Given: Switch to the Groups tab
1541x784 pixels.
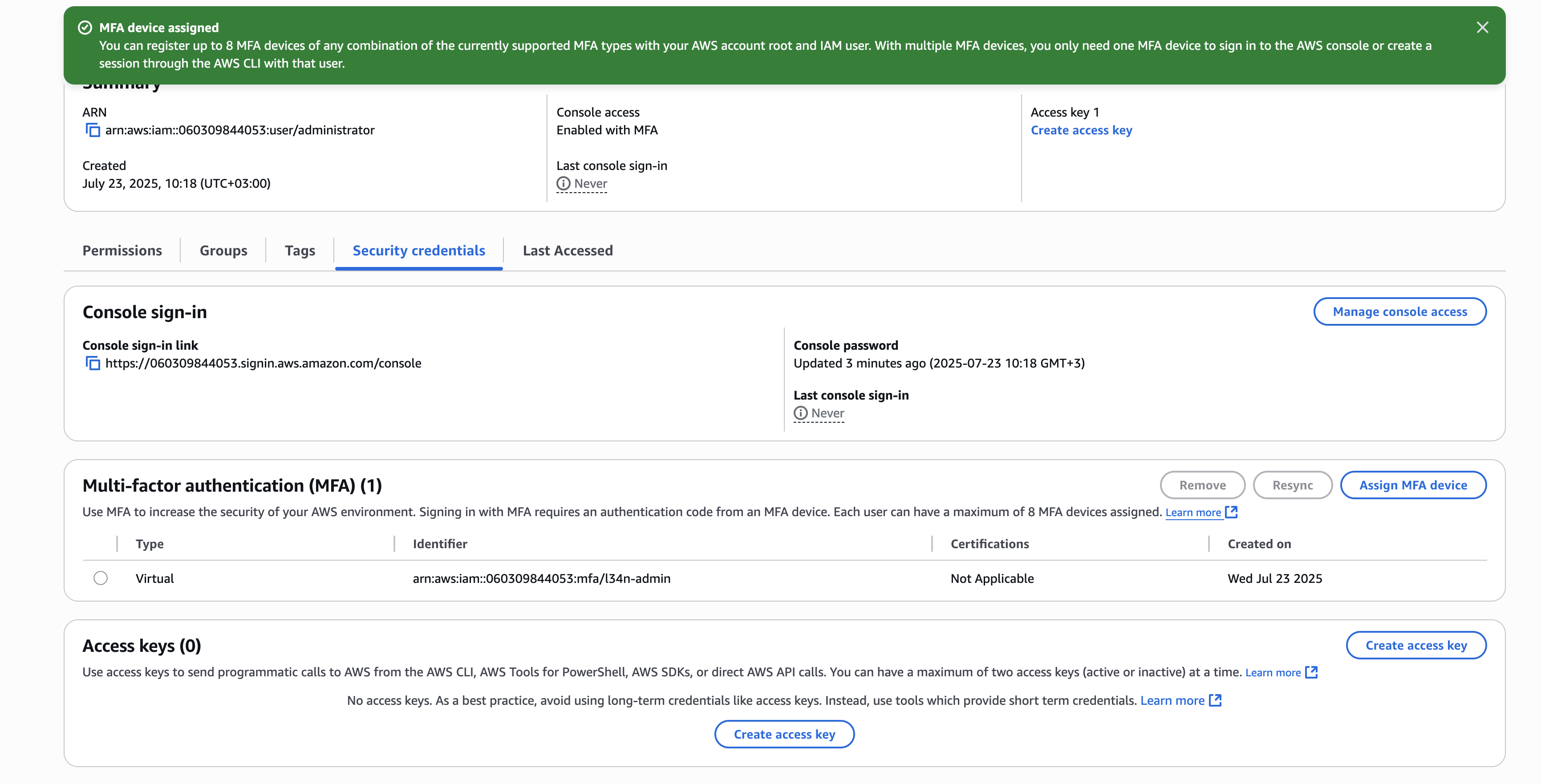Looking at the screenshot, I should (223, 251).
